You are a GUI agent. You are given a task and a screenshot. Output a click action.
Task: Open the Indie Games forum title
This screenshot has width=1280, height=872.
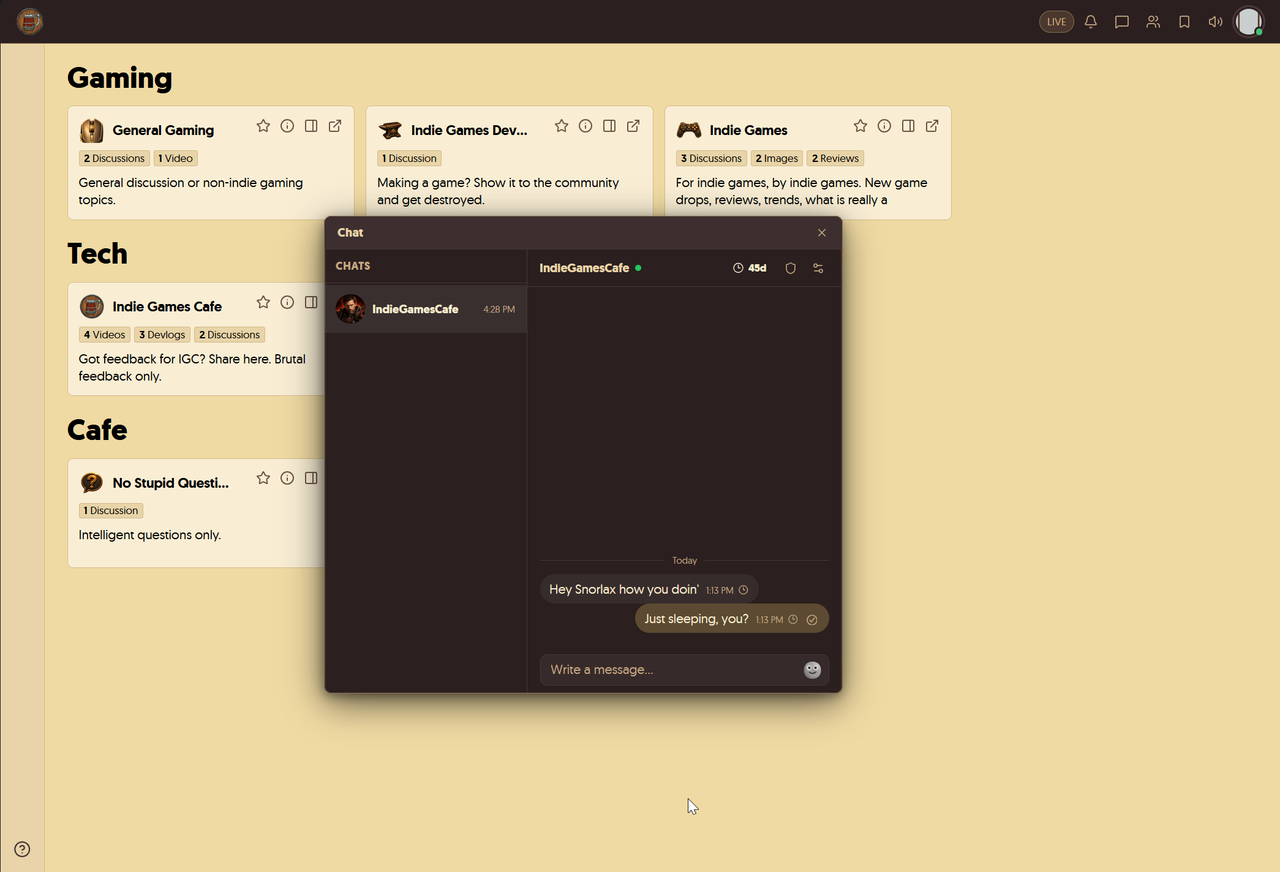(x=748, y=130)
